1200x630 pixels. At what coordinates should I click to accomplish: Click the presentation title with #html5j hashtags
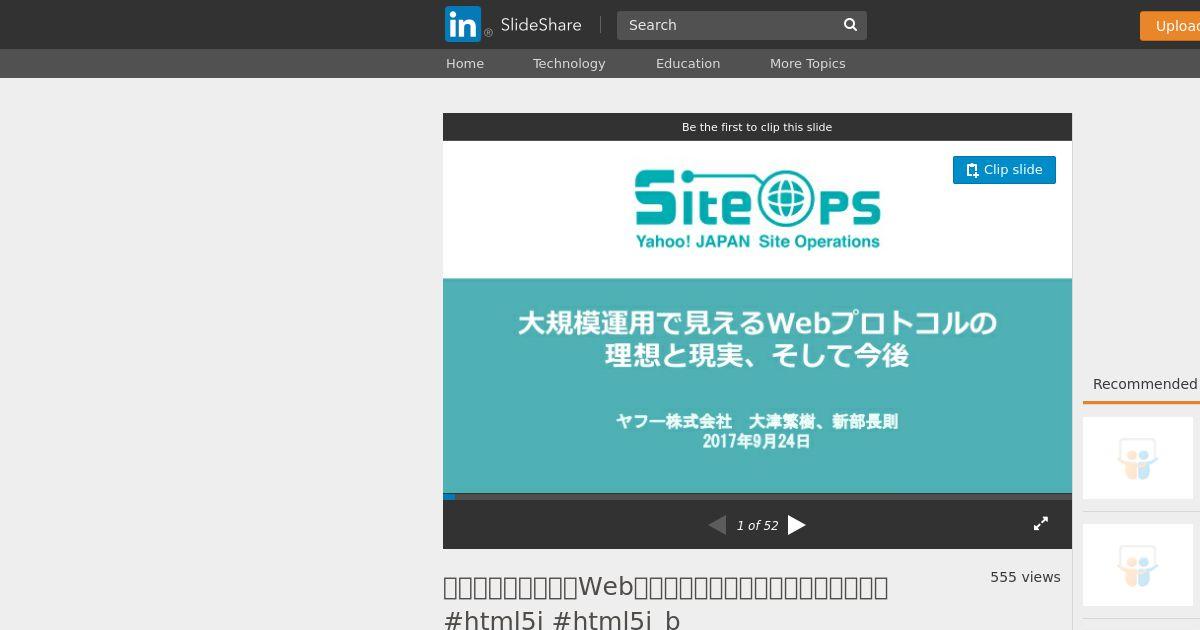click(x=666, y=603)
